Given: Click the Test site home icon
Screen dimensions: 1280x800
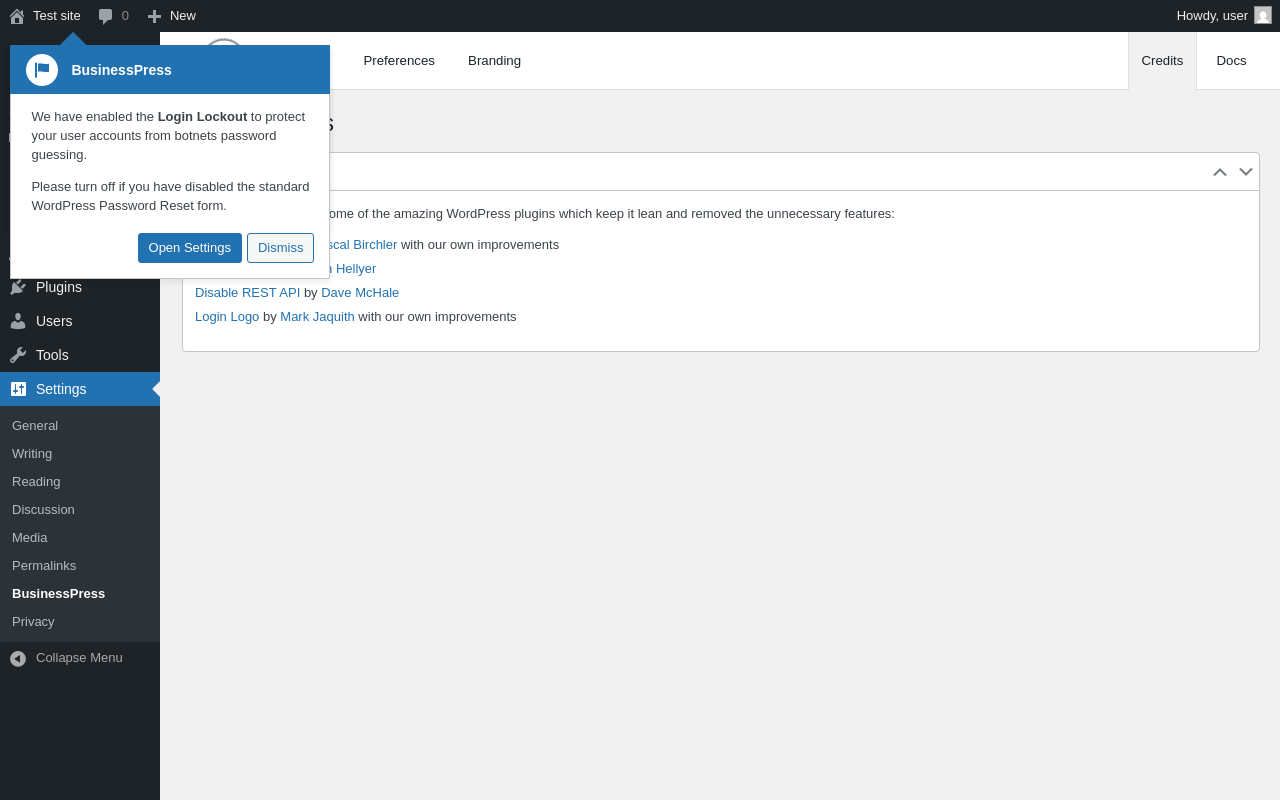Looking at the screenshot, I should point(17,16).
